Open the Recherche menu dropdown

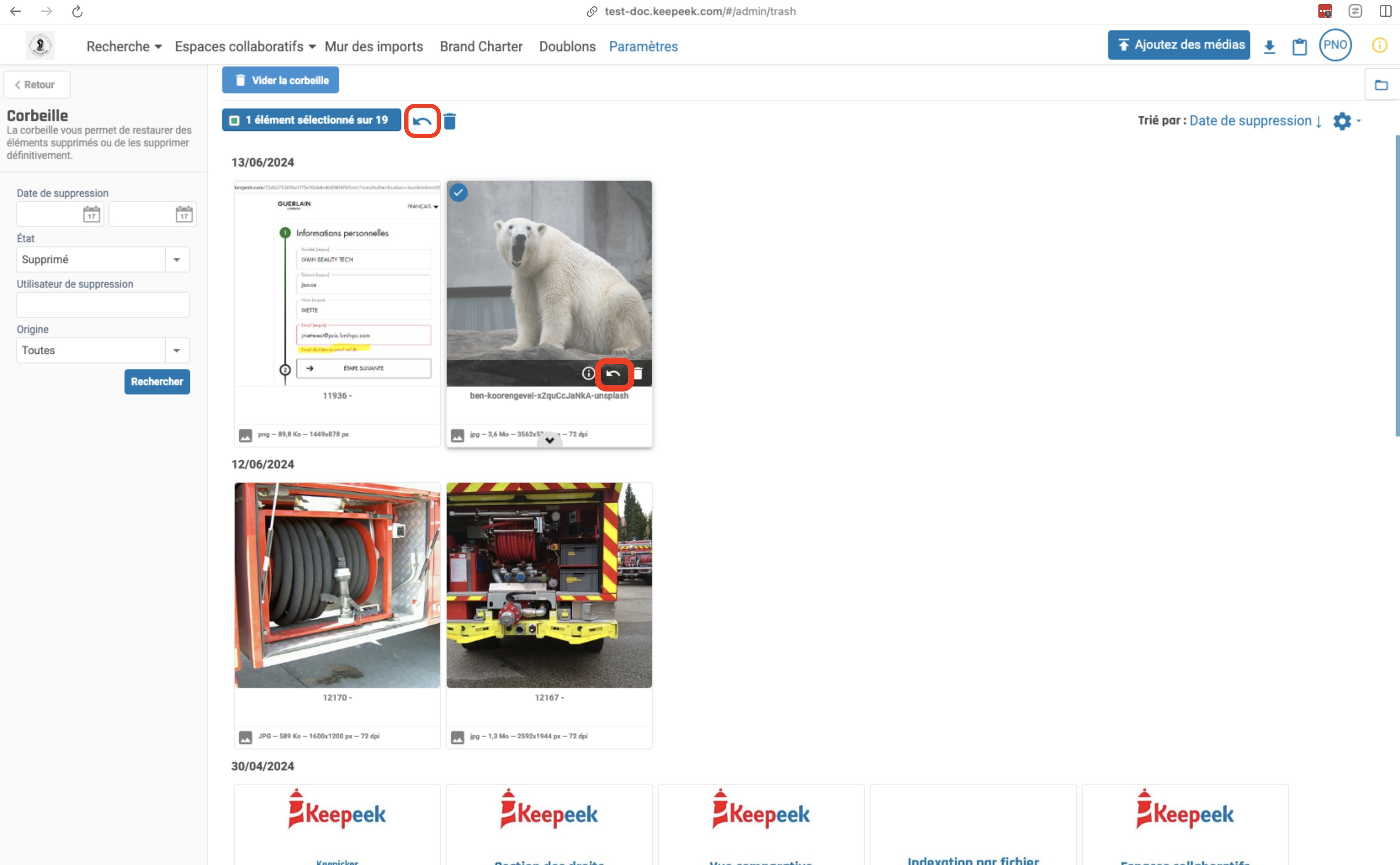tap(124, 46)
